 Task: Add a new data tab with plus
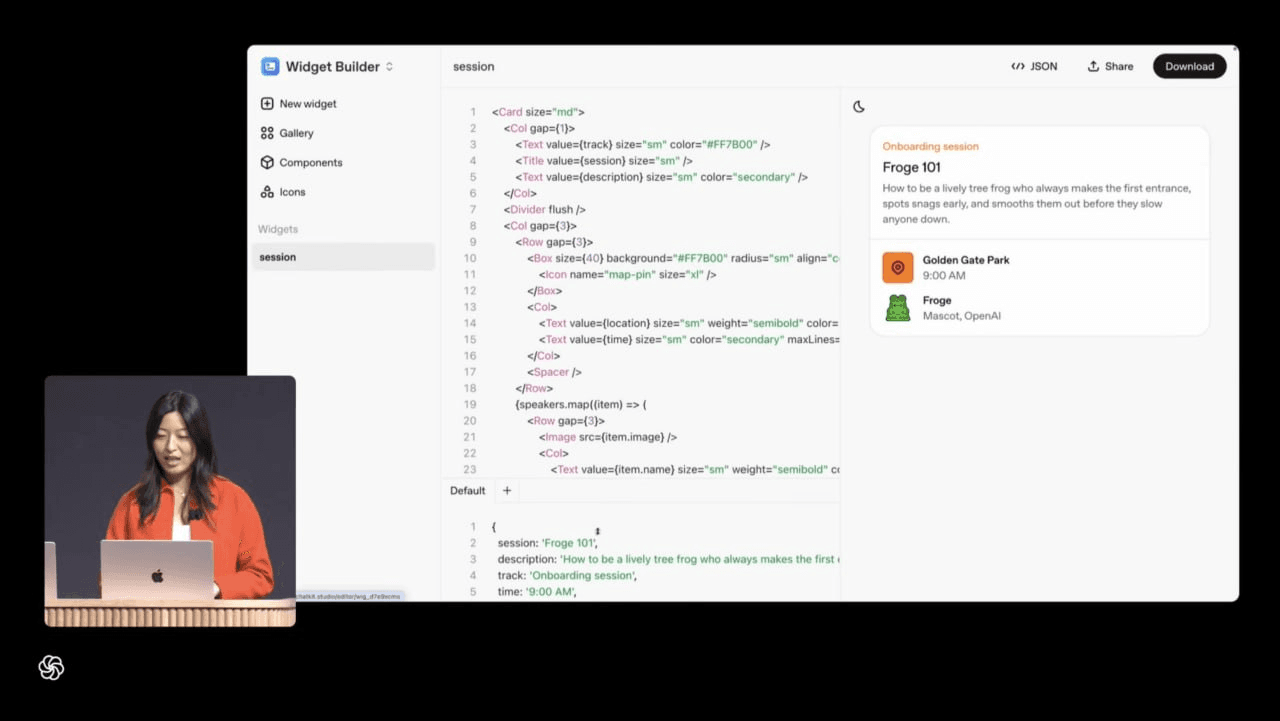[507, 491]
